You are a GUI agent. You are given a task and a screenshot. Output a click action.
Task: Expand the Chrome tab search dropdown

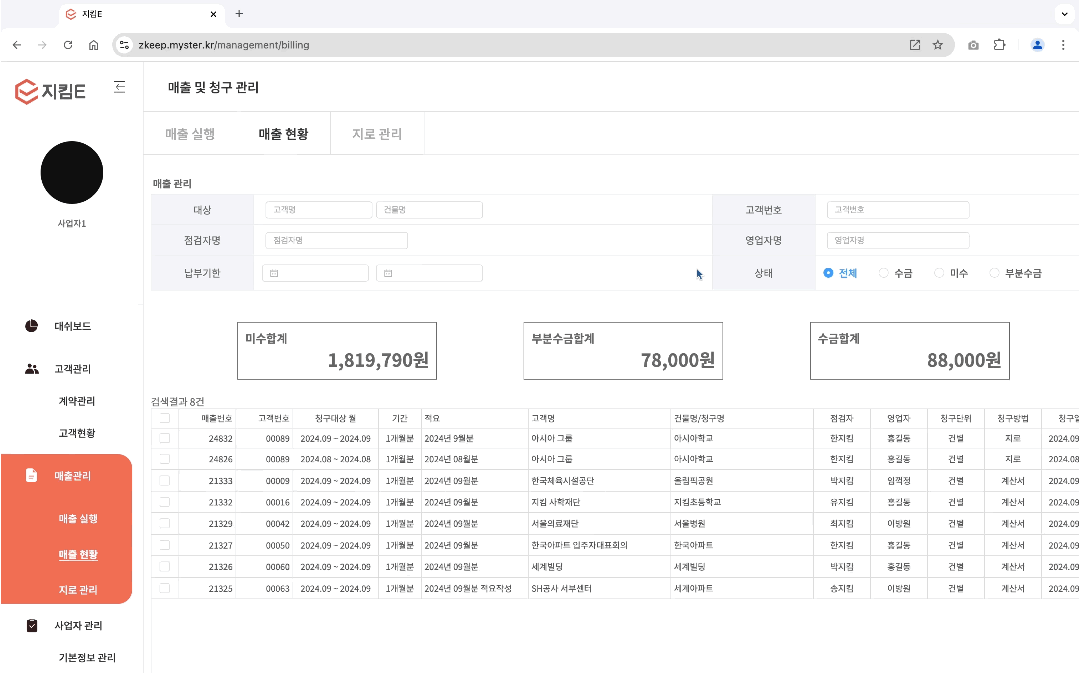(1063, 14)
